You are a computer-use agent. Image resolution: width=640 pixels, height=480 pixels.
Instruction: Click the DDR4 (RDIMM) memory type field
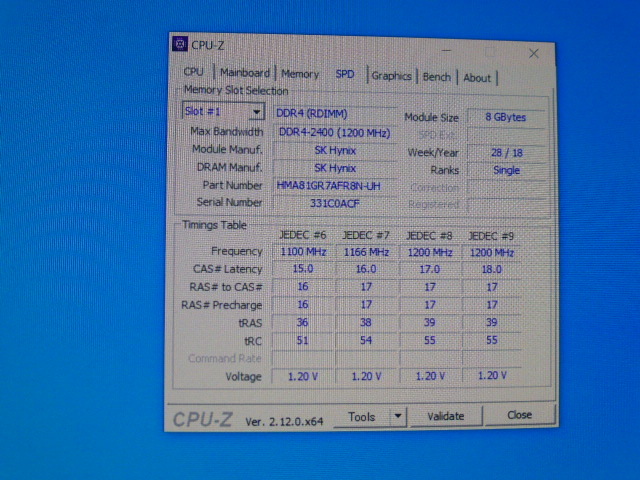tap(335, 113)
